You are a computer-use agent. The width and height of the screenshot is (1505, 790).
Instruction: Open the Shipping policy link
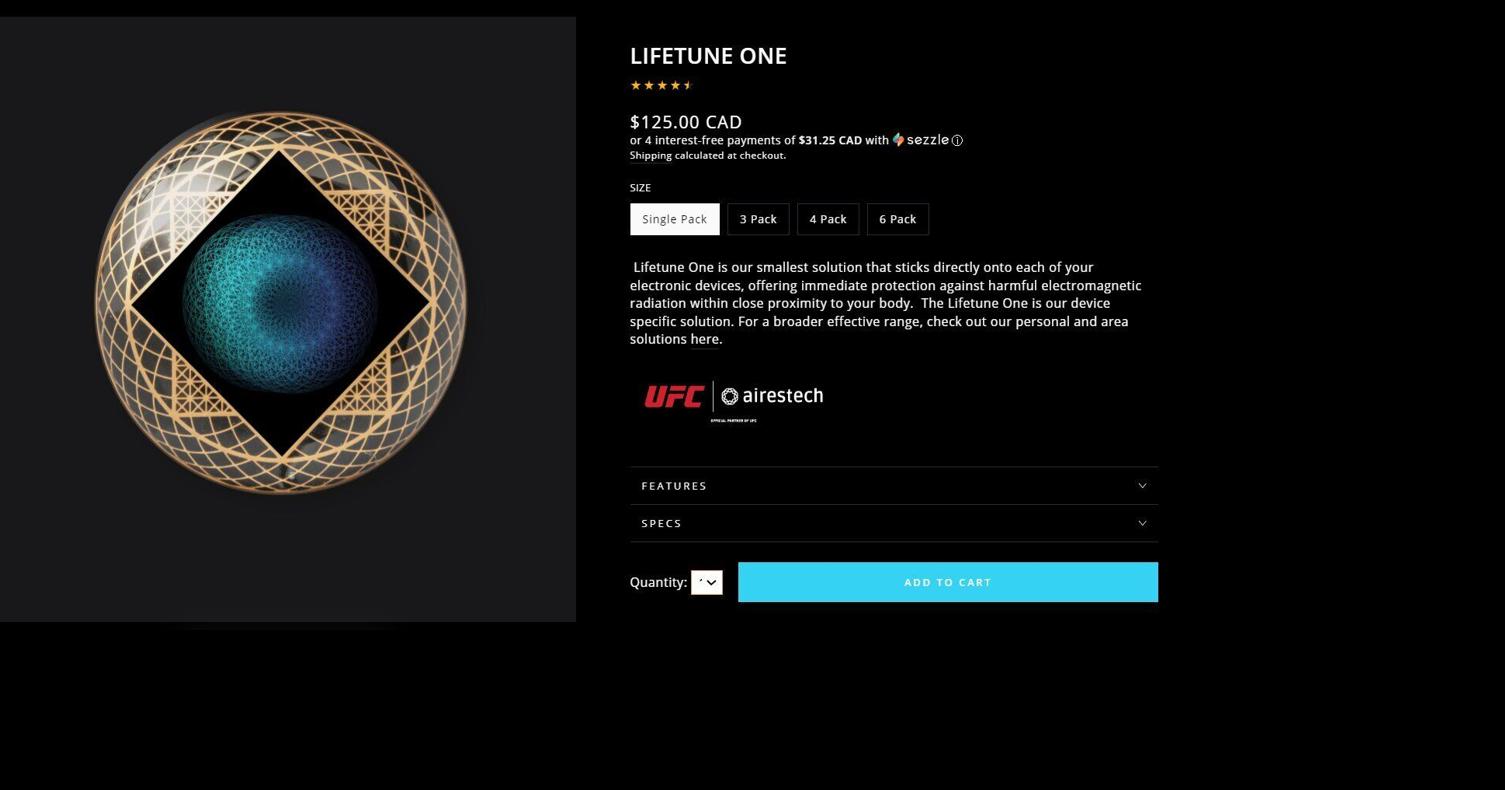coord(650,156)
